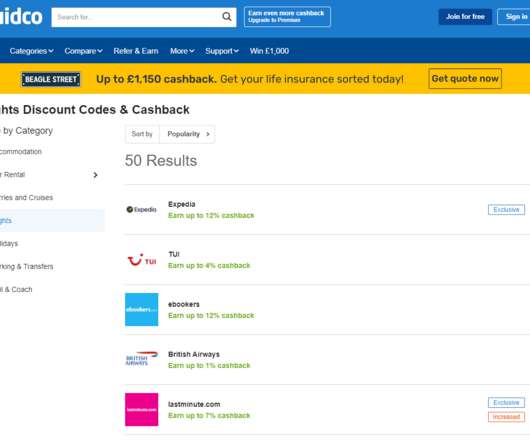Open the Win £1,000 link

(269, 51)
